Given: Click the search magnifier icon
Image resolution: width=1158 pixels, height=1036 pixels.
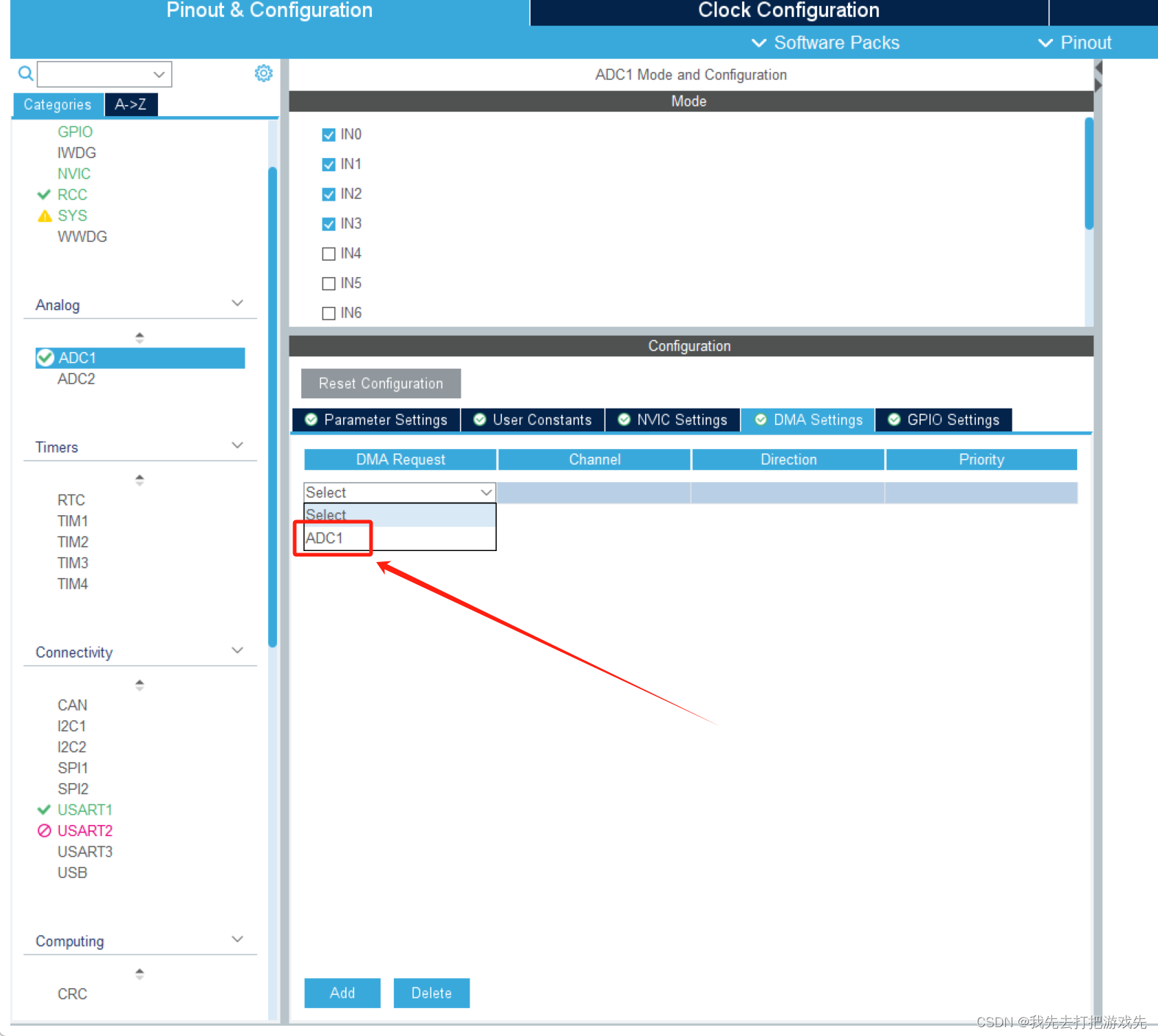Looking at the screenshot, I should point(26,73).
